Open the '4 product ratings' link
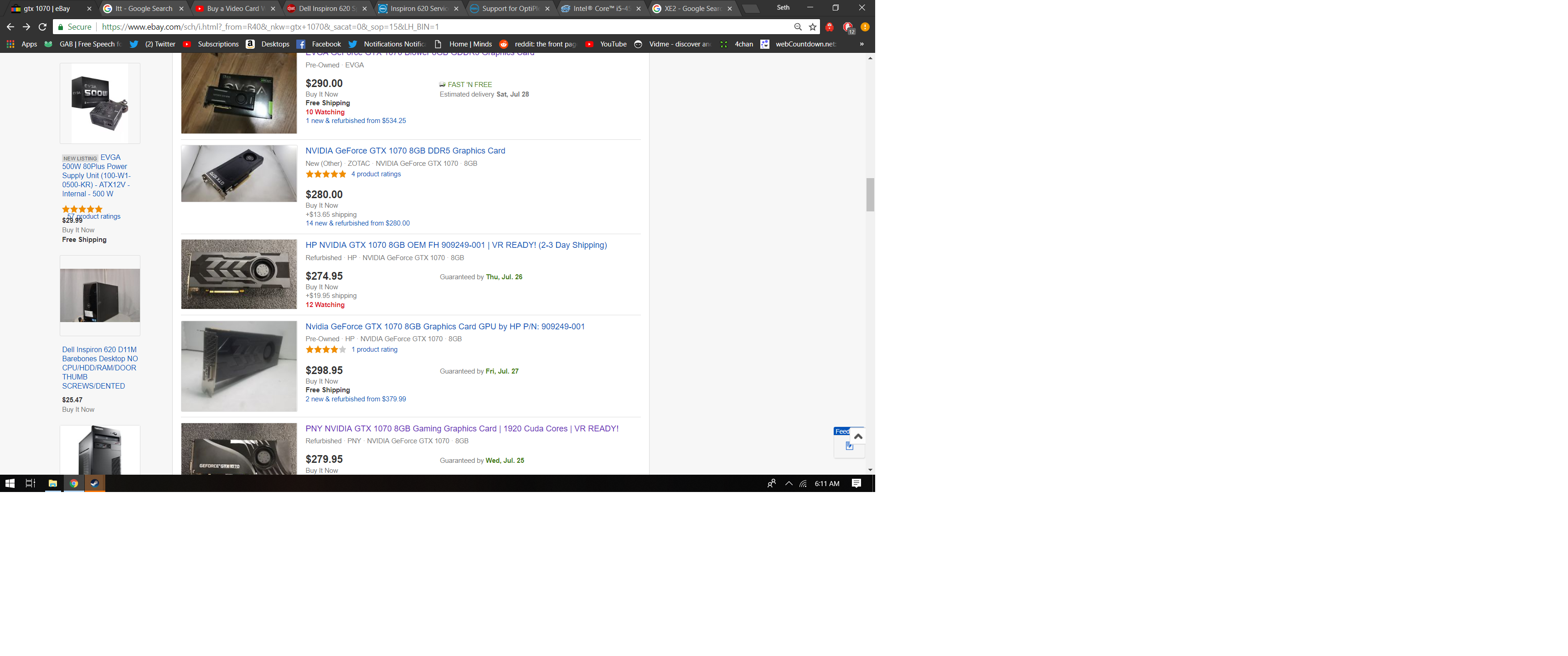This screenshot has width=1568, height=656. click(x=376, y=174)
